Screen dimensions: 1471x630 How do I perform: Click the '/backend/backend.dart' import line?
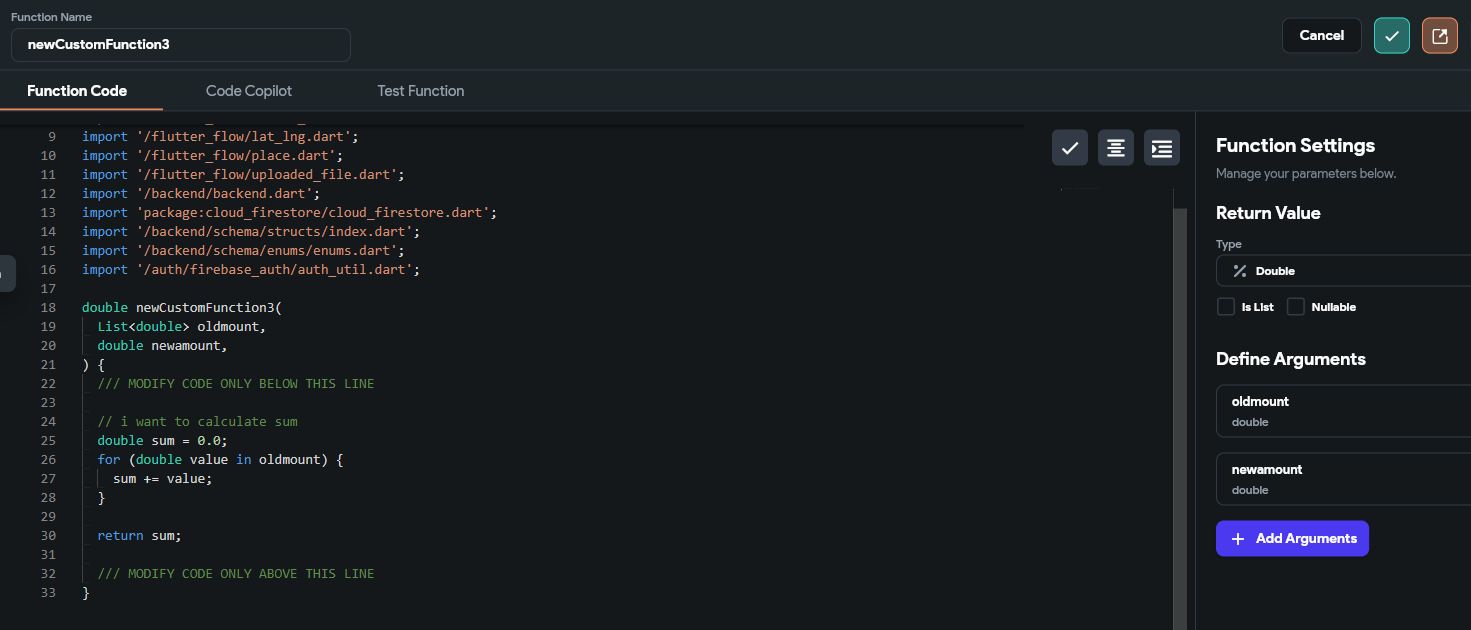pyautogui.click(x=201, y=193)
